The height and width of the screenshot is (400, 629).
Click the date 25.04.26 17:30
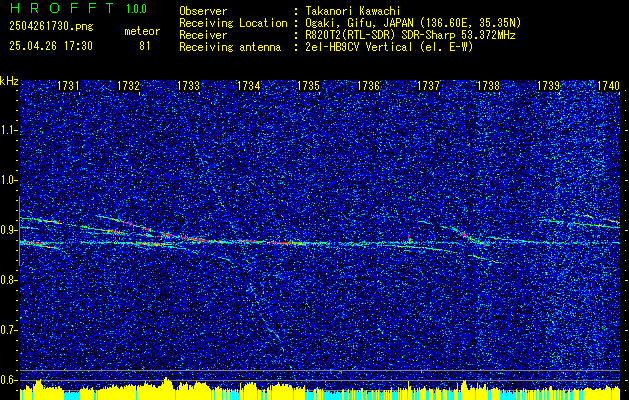pyautogui.click(x=51, y=46)
